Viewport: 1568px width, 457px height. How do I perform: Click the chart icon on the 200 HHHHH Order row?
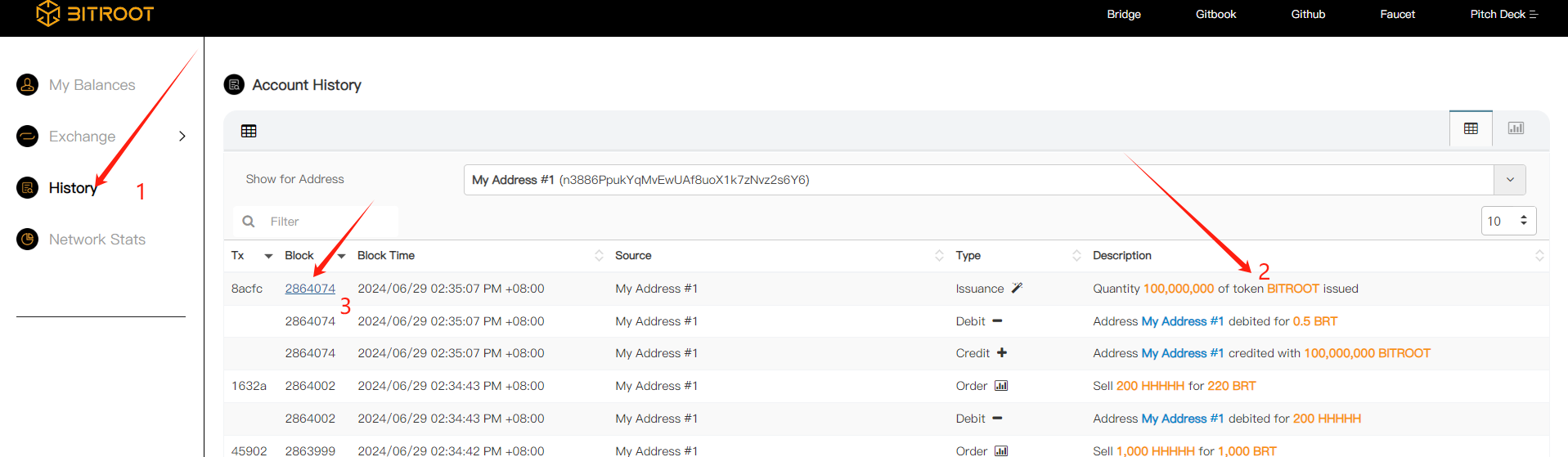tap(1001, 386)
